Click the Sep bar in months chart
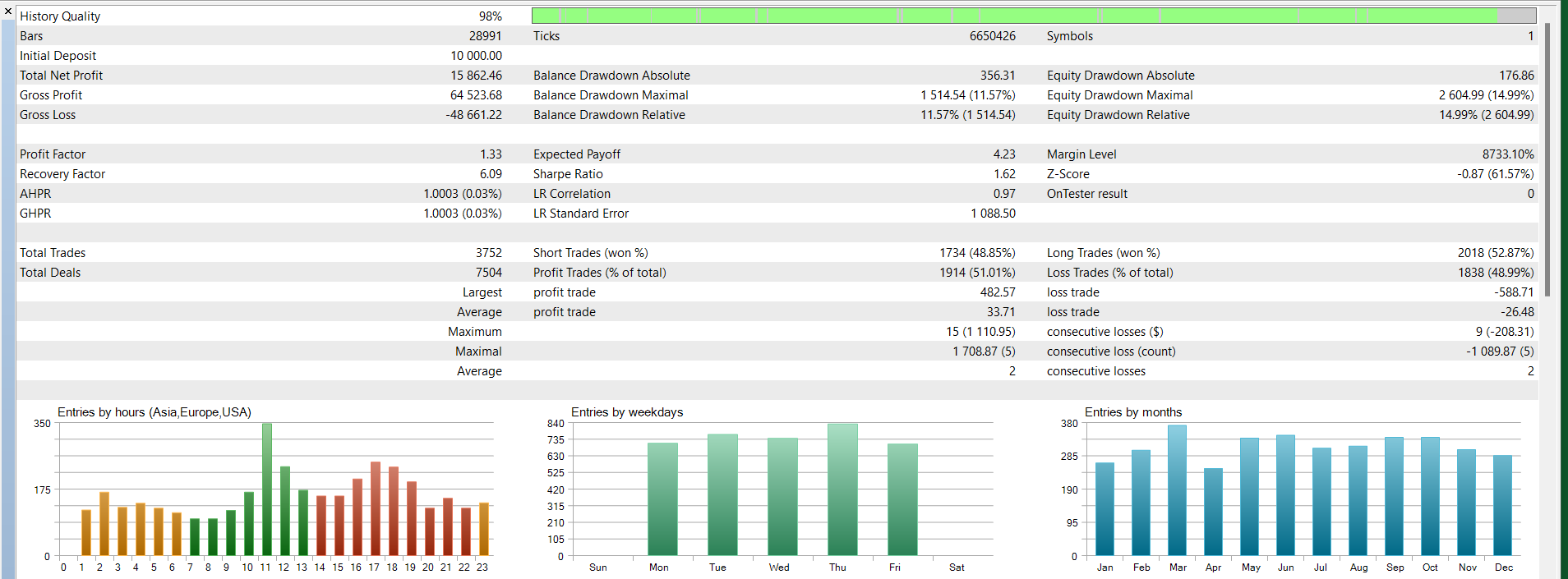Image resolution: width=1568 pixels, height=579 pixels. [1395, 497]
